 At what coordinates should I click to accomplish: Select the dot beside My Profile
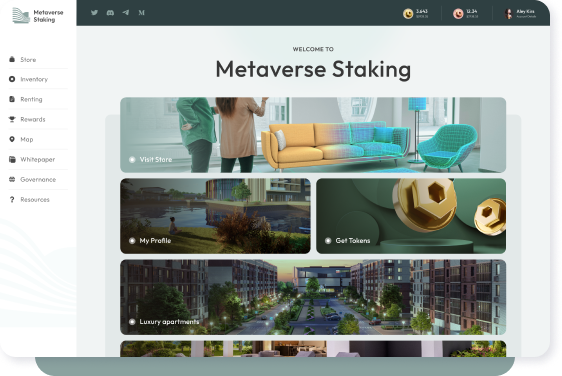132,241
